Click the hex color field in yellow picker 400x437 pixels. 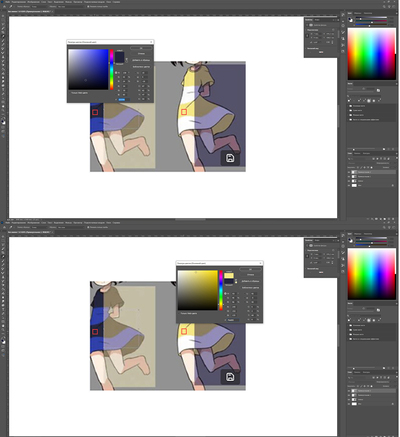pyautogui.click(x=233, y=320)
